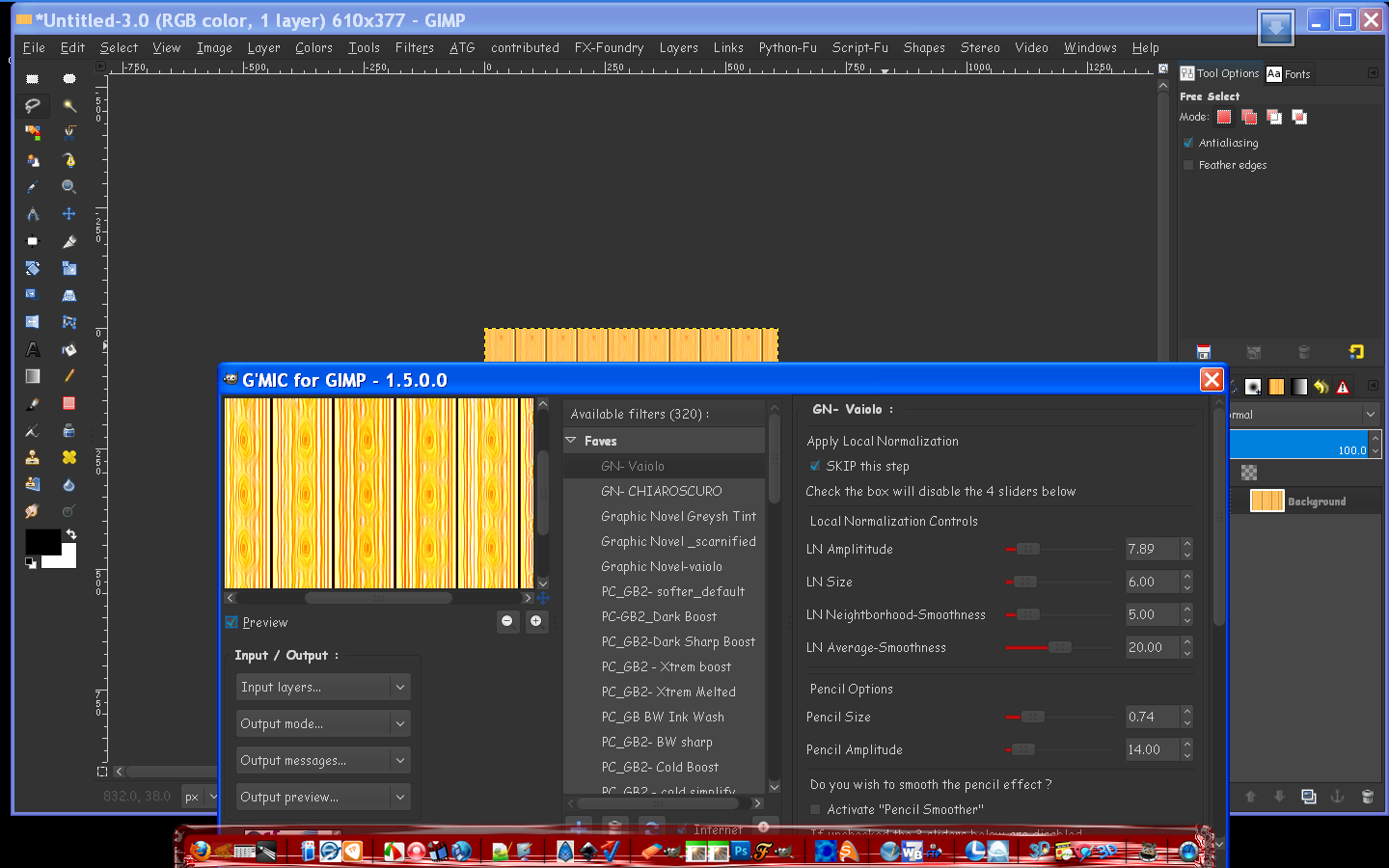Choose Graphic Novel Greysh Tint filter
Screen dimensions: 1389x868
click(678, 516)
